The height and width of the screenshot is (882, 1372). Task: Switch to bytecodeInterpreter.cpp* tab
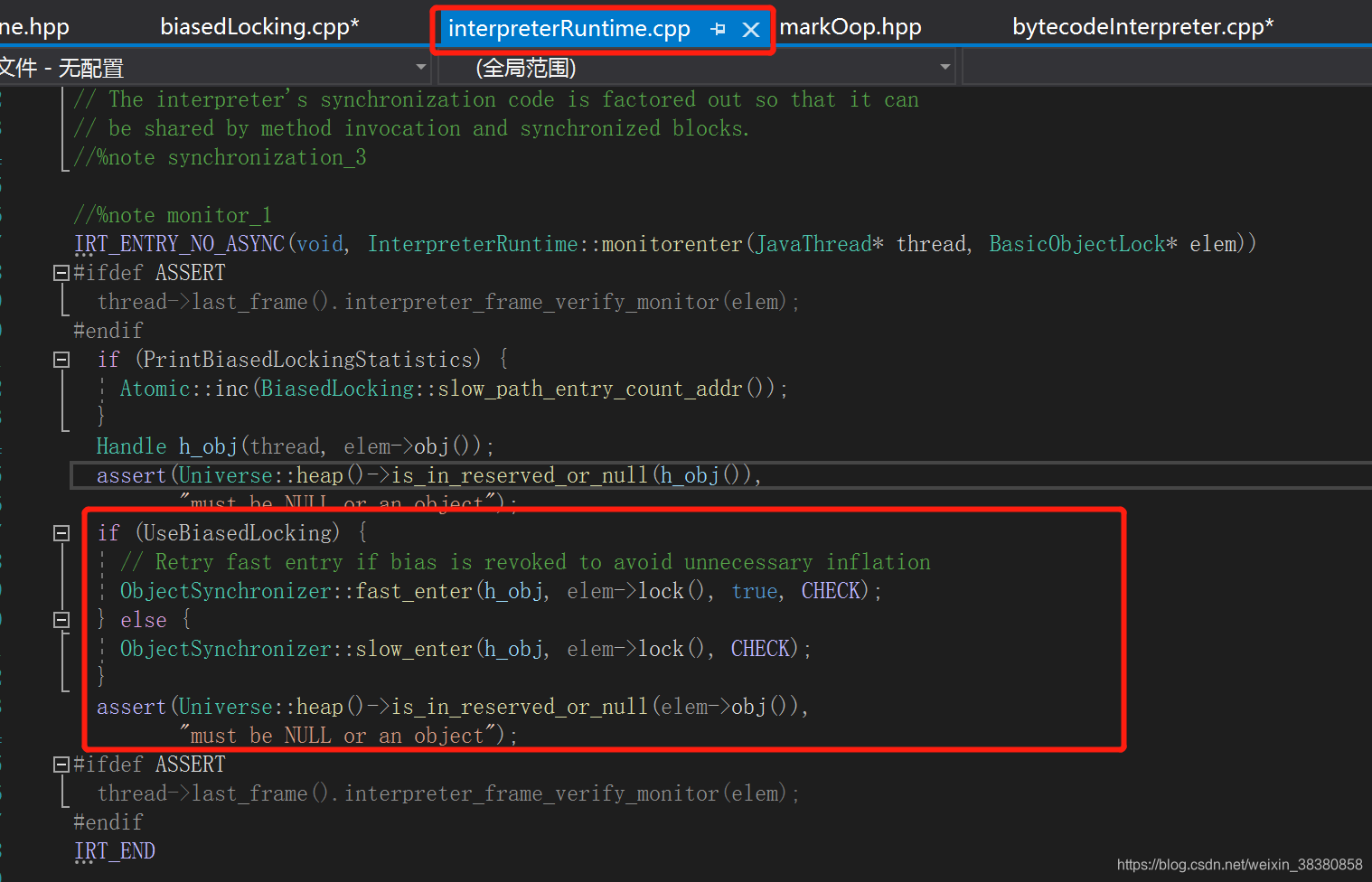click(1142, 27)
